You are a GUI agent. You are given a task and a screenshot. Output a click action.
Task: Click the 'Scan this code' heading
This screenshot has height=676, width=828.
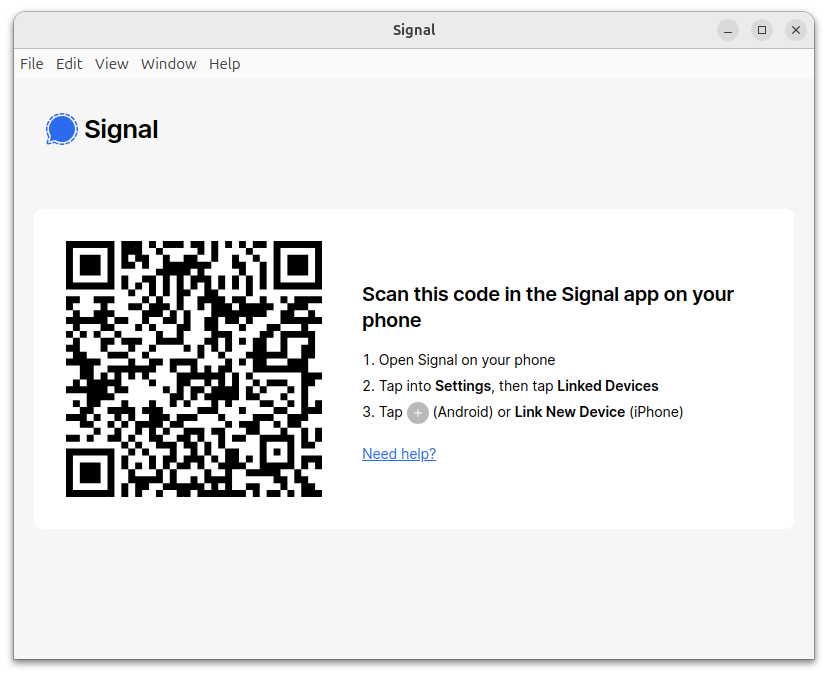click(x=548, y=307)
